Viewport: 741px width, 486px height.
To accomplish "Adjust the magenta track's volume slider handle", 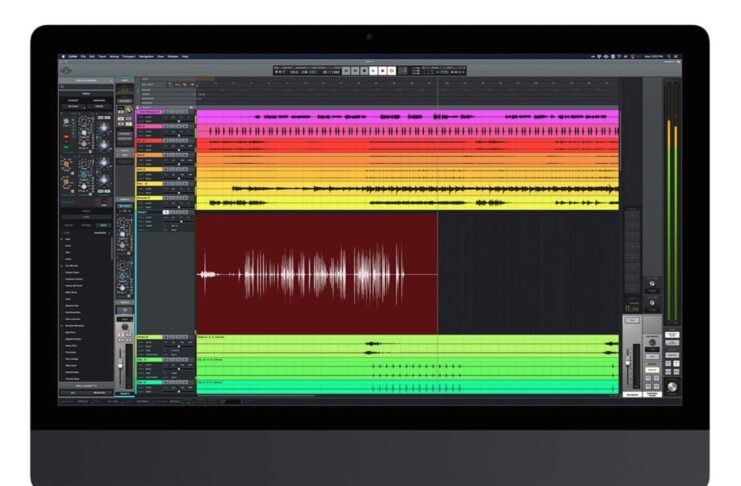I will [179, 121].
